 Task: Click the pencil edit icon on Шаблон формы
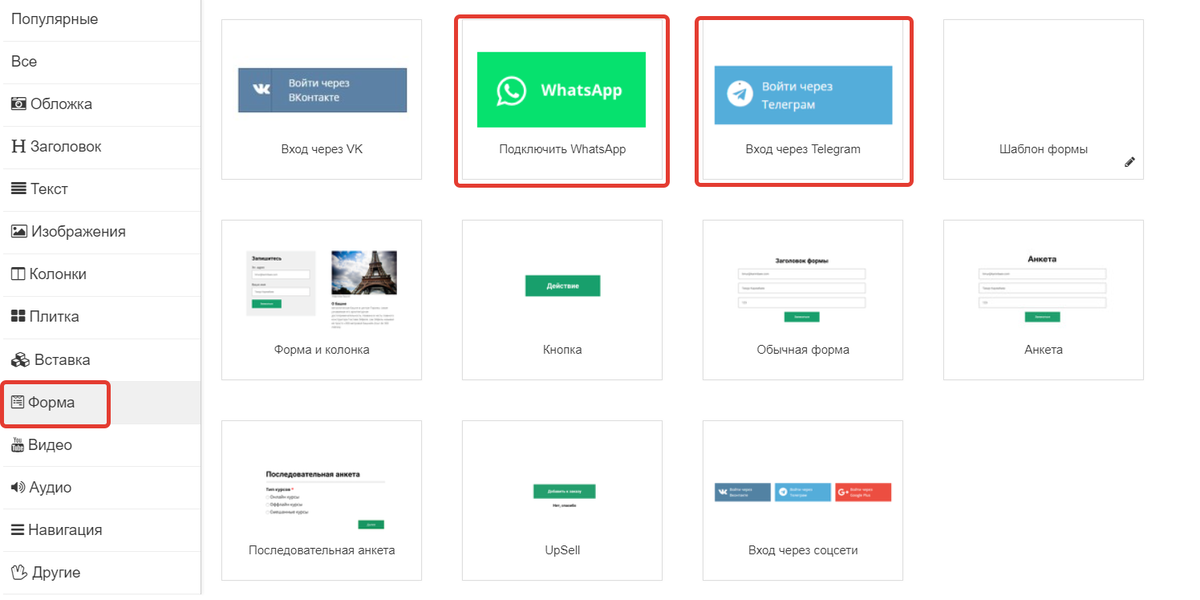point(1130,161)
